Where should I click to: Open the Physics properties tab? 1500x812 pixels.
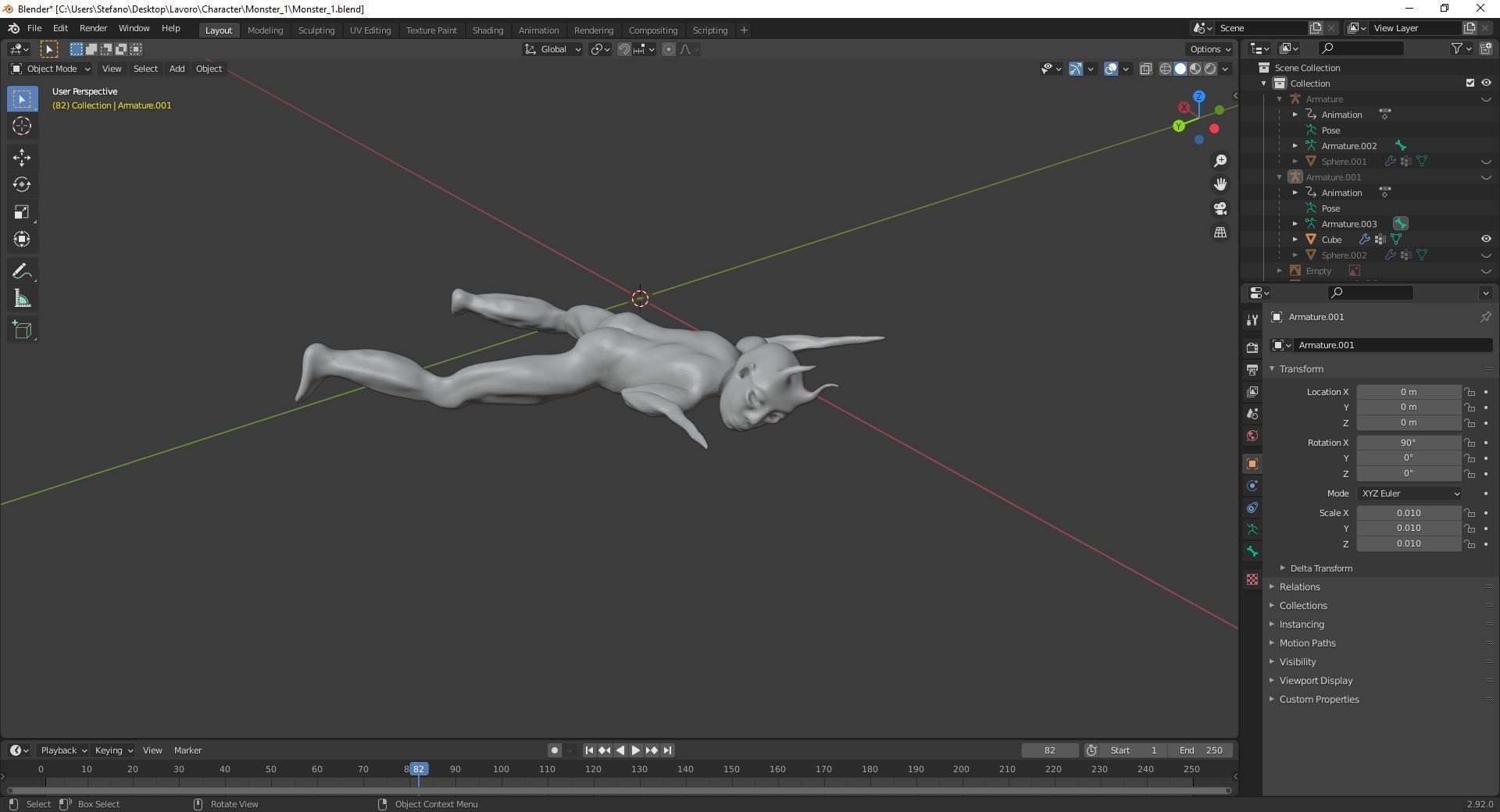[x=1252, y=486]
